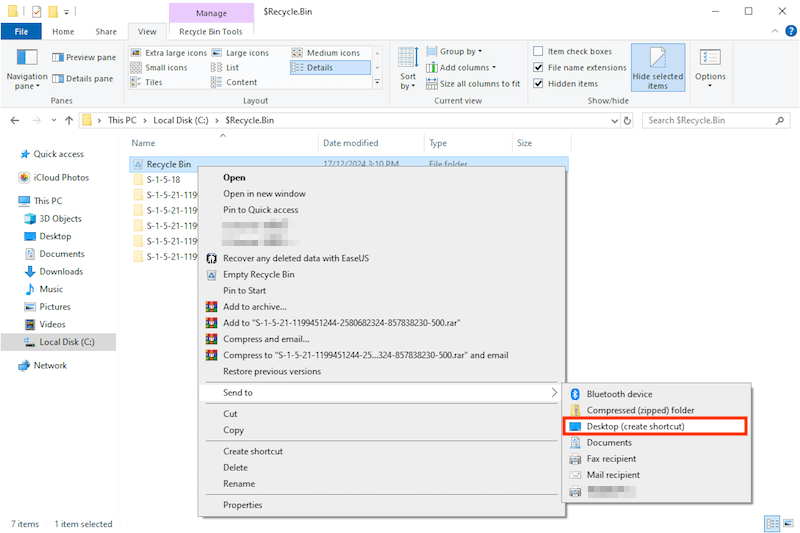Open Customize Quick Access Toolbar dropdown
800x533 pixels.
[66, 12]
